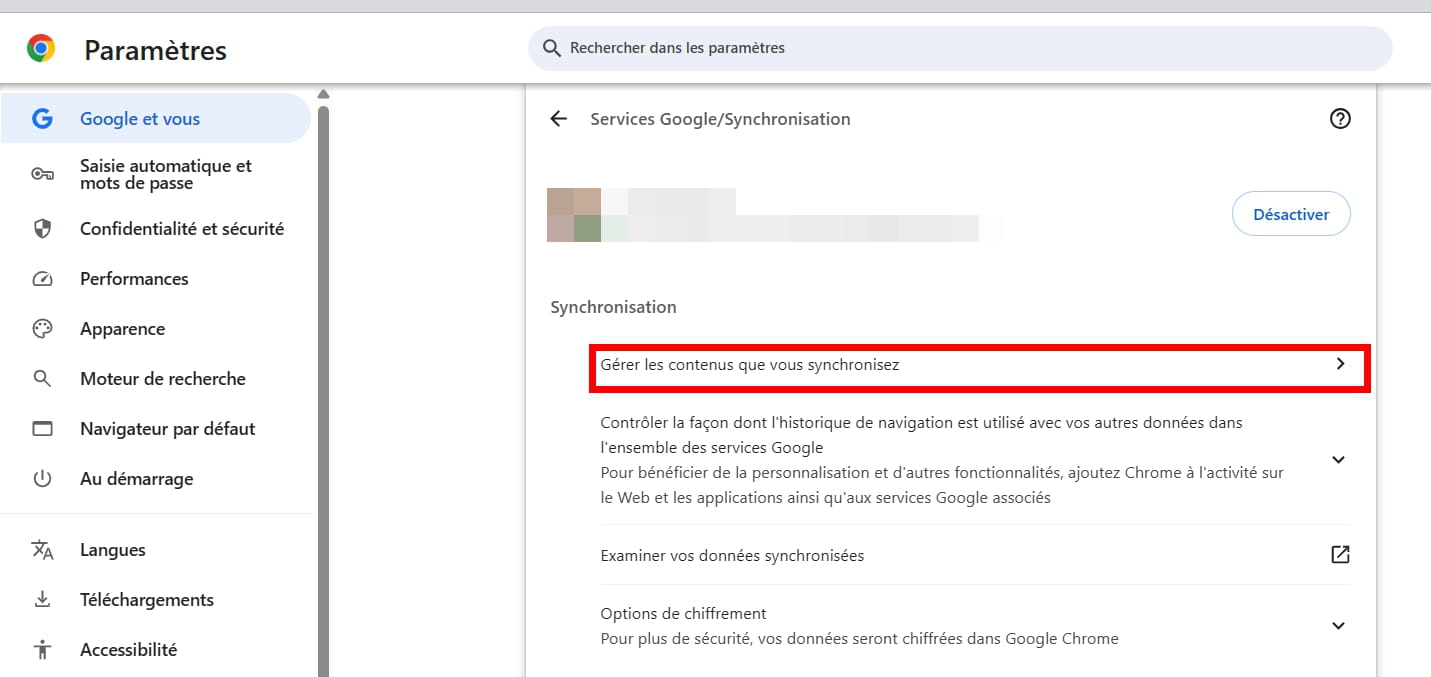This screenshot has height=677, width=1431.
Task: Expand Options de chiffrement chevron
Action: point(1339,626)
